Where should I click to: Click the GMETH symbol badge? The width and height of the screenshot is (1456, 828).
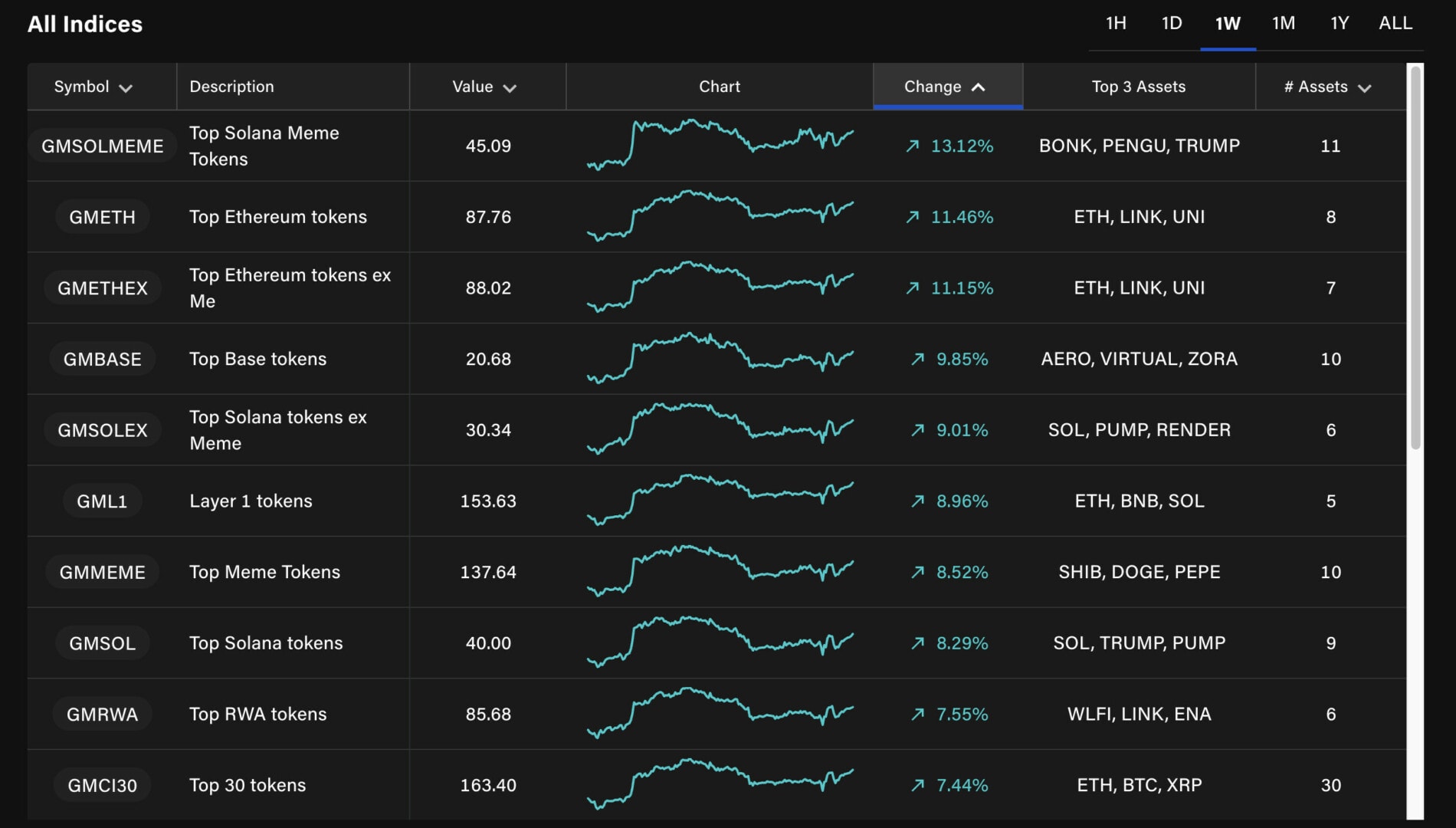coord(102,216)
